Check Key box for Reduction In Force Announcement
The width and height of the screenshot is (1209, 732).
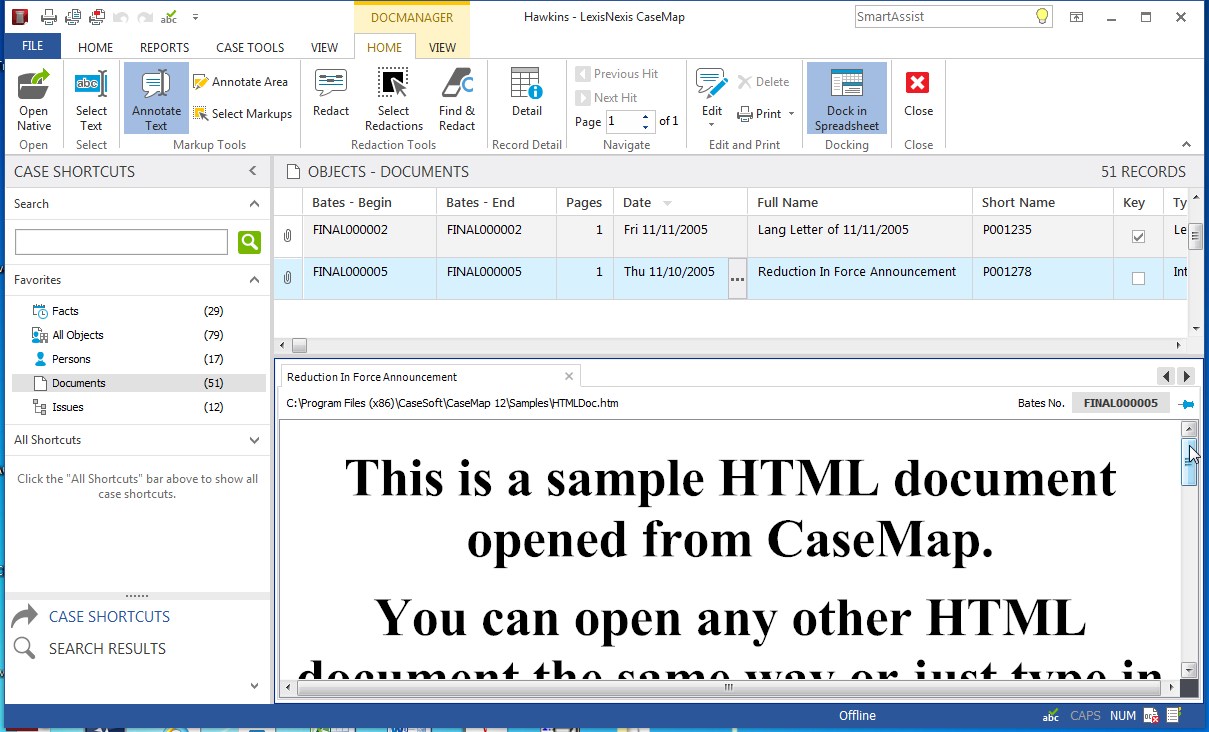(1138, 279)
